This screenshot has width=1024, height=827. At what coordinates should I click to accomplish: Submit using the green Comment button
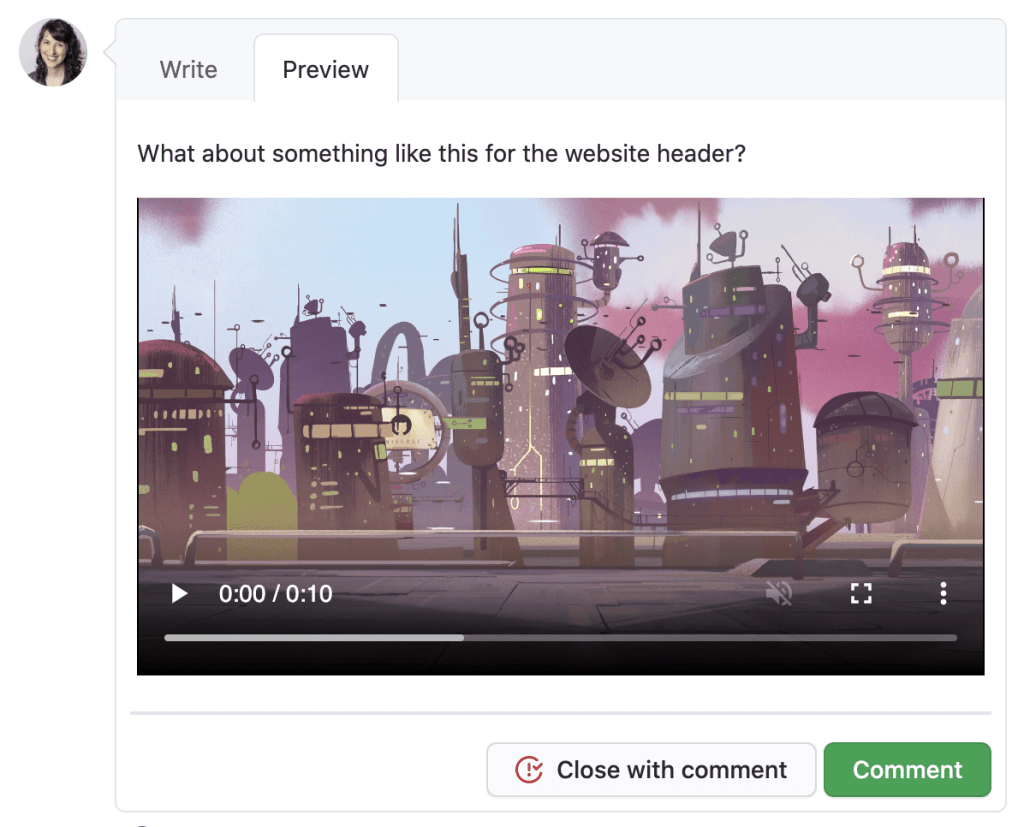(x=907, y=770)
